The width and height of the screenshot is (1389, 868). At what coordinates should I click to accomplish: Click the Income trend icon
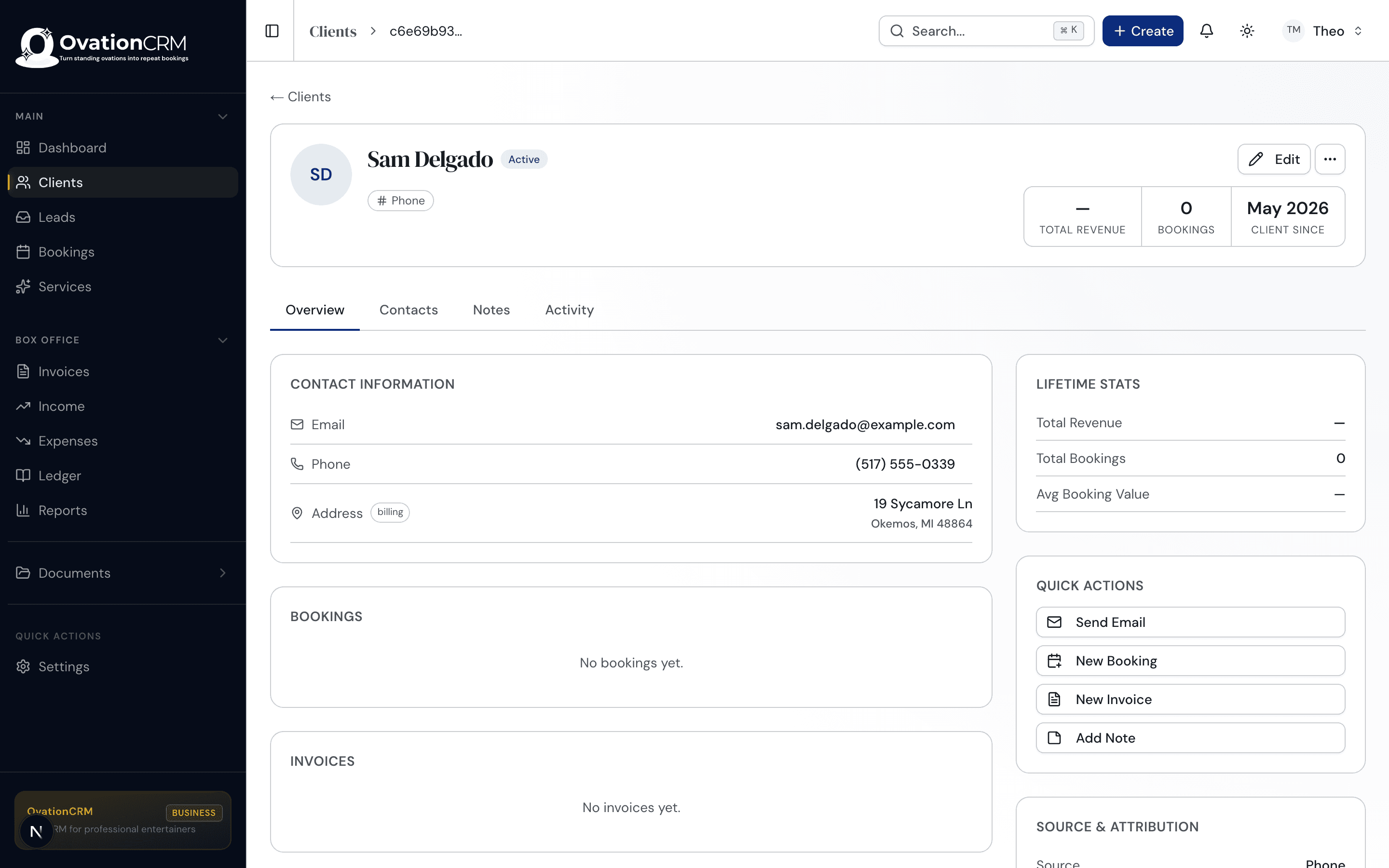coord(23,407)
